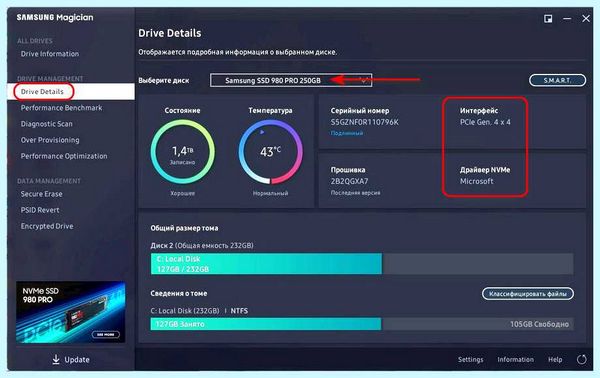Viewport: 600px width, 378px height.
Task: Click the Update download icon
Action: point(56,359)
